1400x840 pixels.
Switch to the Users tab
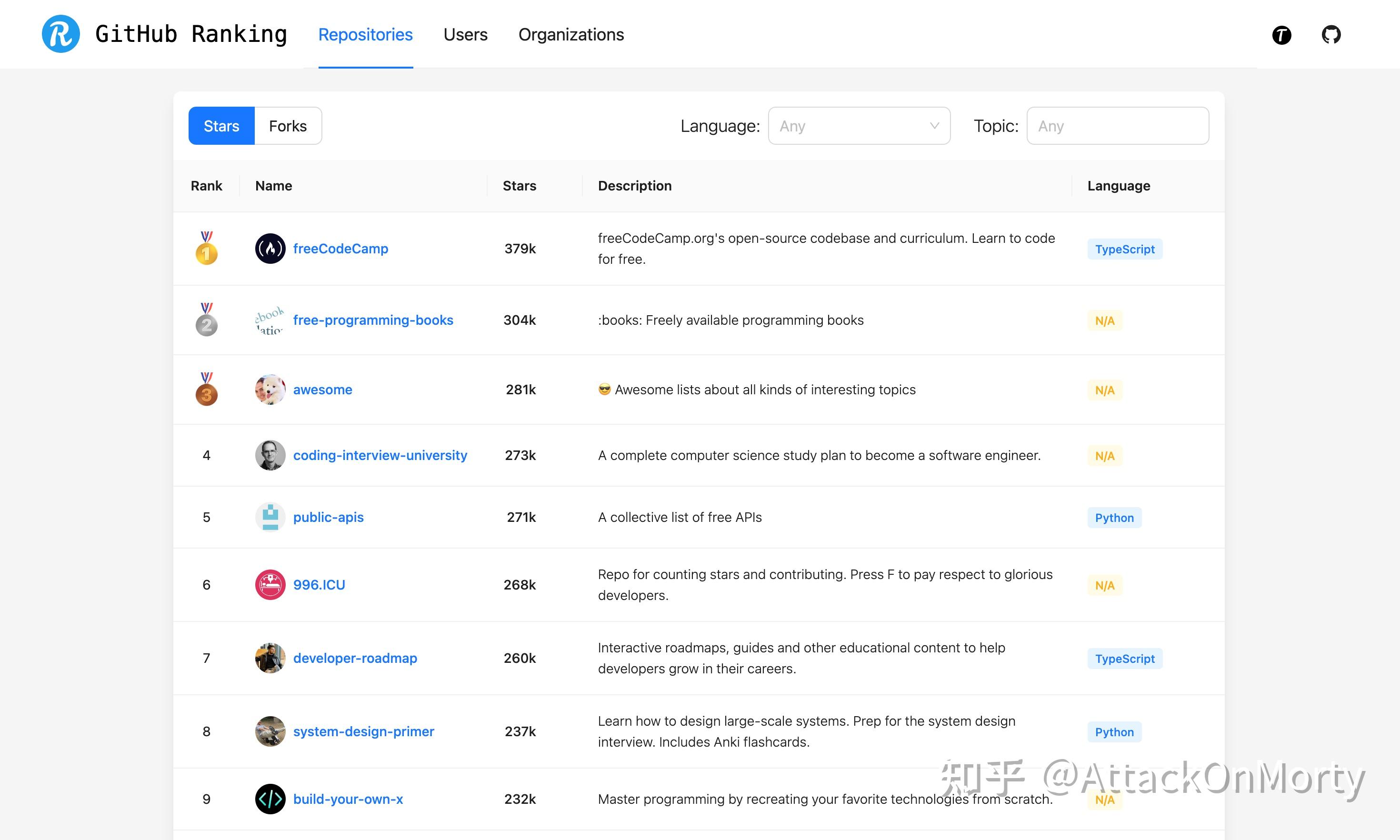465,35
